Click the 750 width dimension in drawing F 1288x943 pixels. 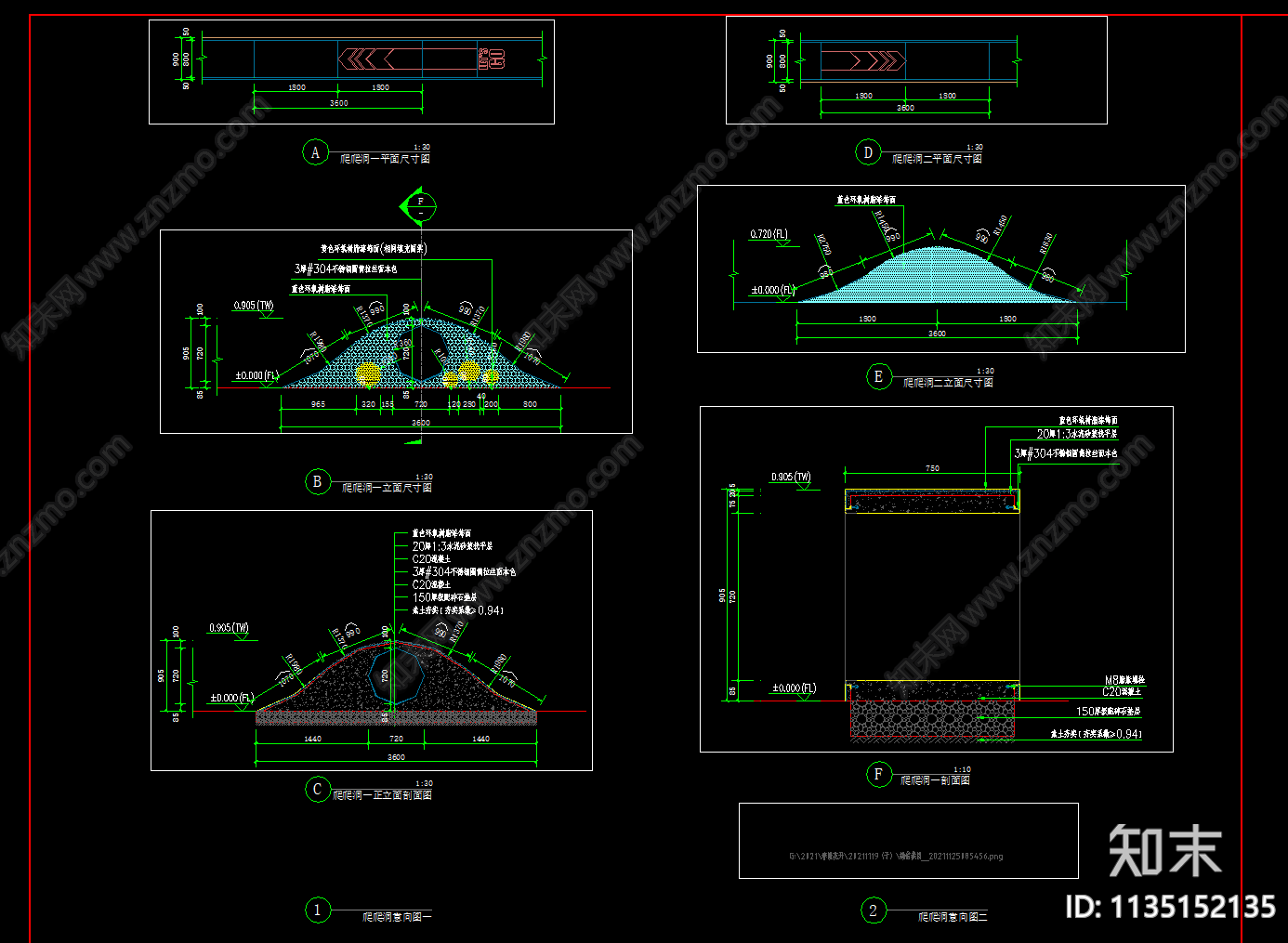[x=932, y=468]
